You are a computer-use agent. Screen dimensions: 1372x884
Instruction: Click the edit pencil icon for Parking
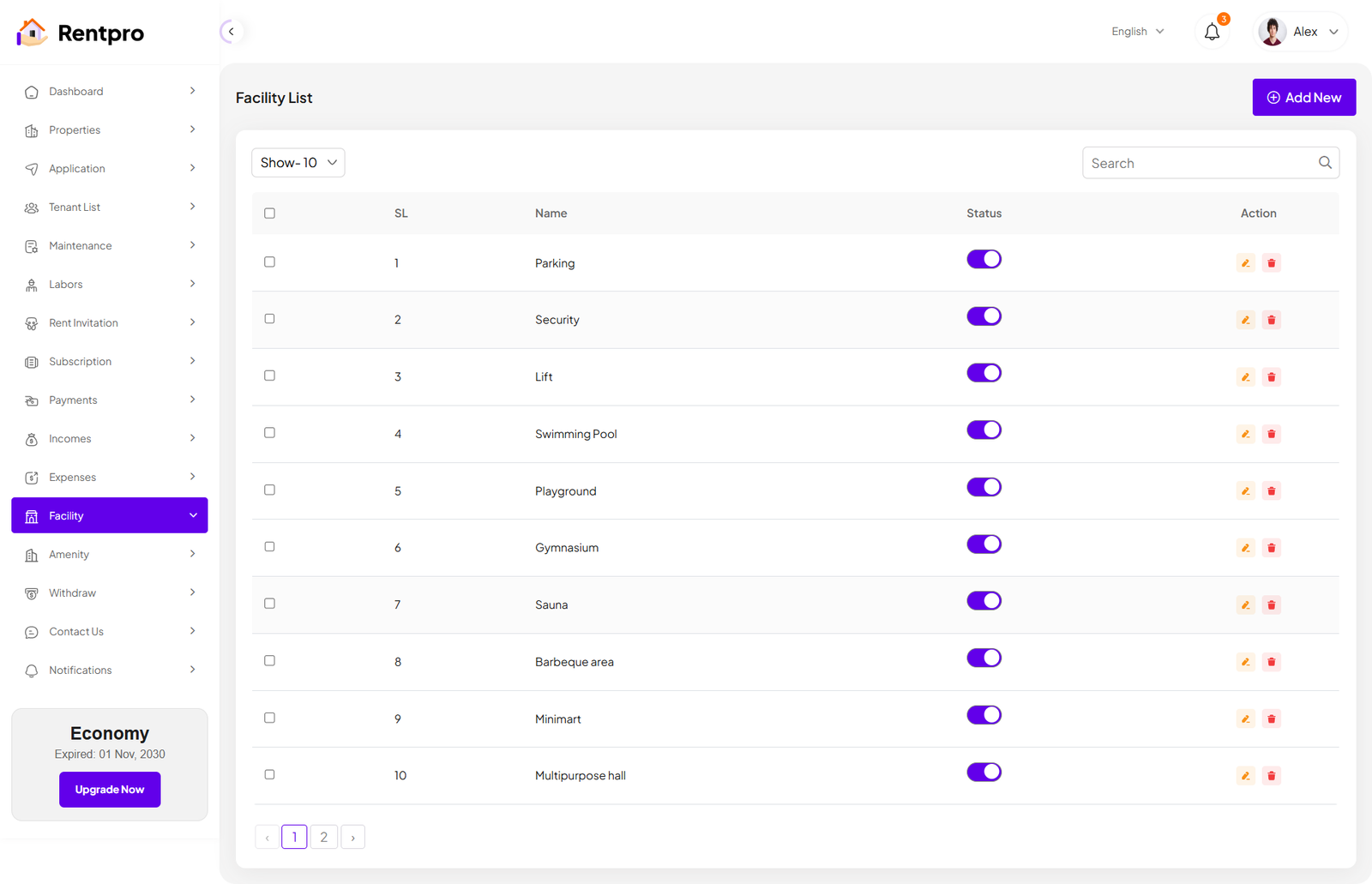[x=1245, y=263]
